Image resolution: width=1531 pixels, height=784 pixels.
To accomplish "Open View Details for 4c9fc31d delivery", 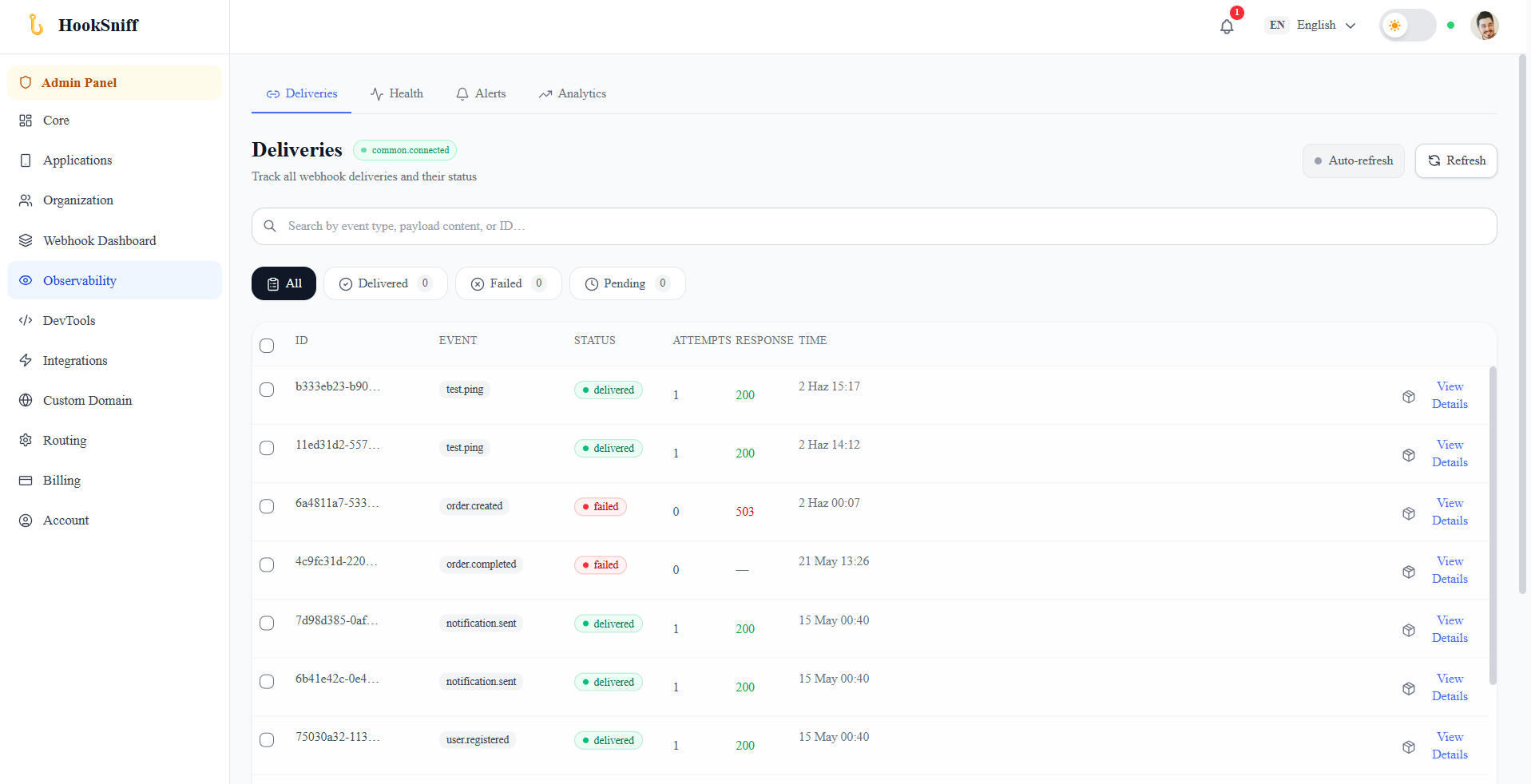I will (x=1450, y=570).
